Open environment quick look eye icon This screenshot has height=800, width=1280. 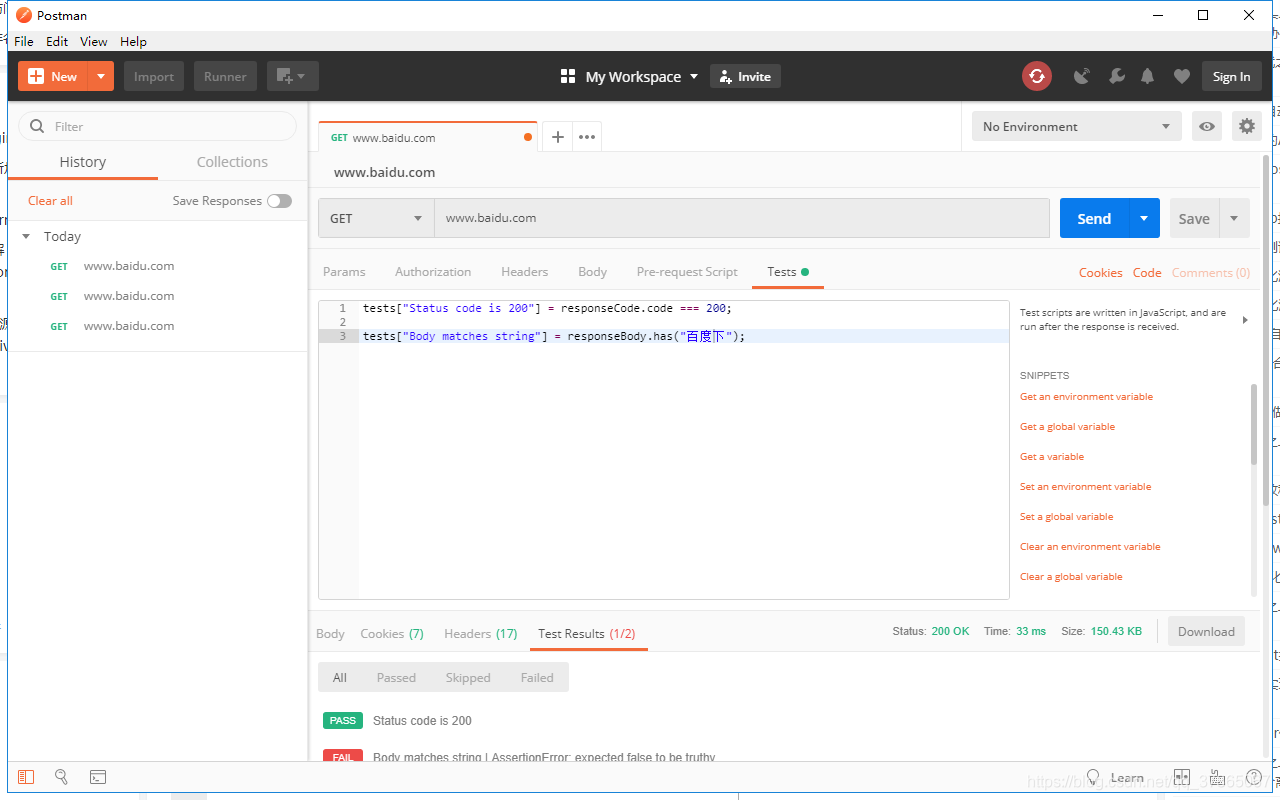(1207, 126)
